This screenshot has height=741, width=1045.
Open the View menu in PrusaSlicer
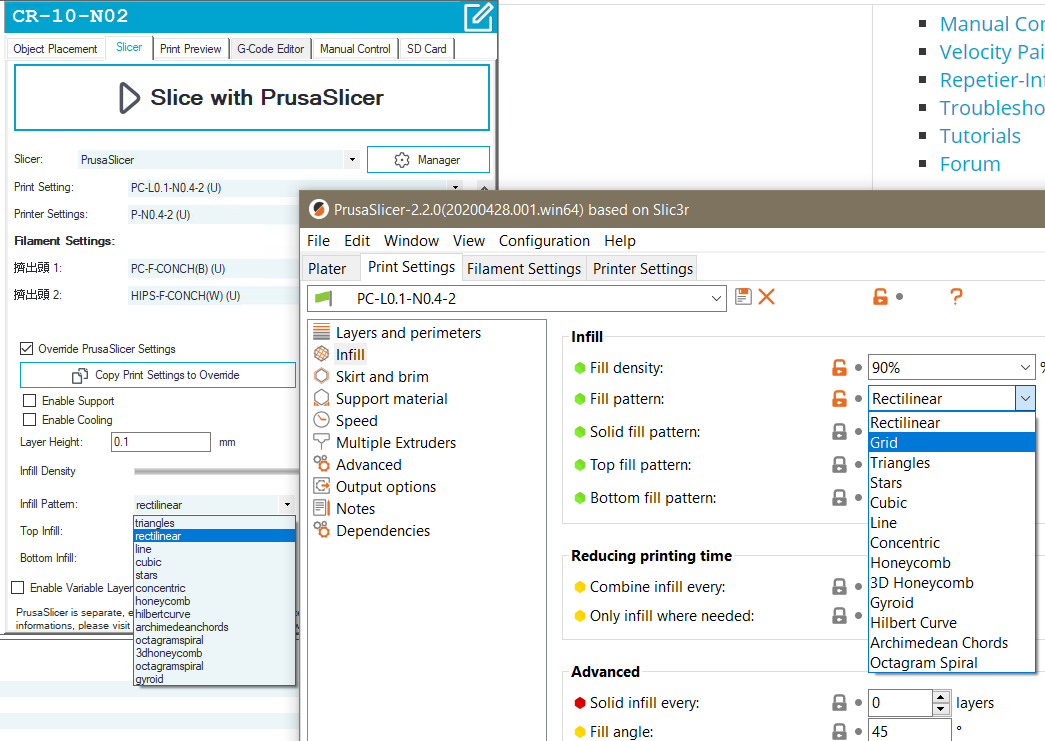[x=469, y=241]
